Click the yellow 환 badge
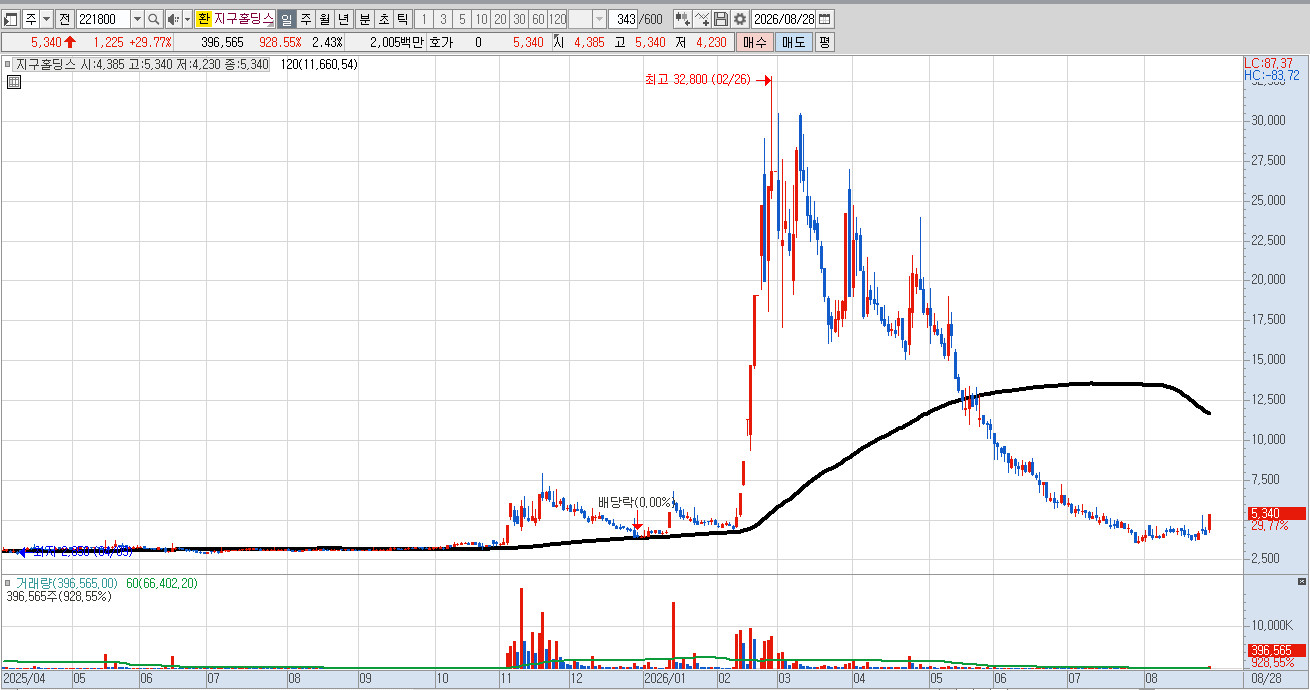 coord(204,19)
